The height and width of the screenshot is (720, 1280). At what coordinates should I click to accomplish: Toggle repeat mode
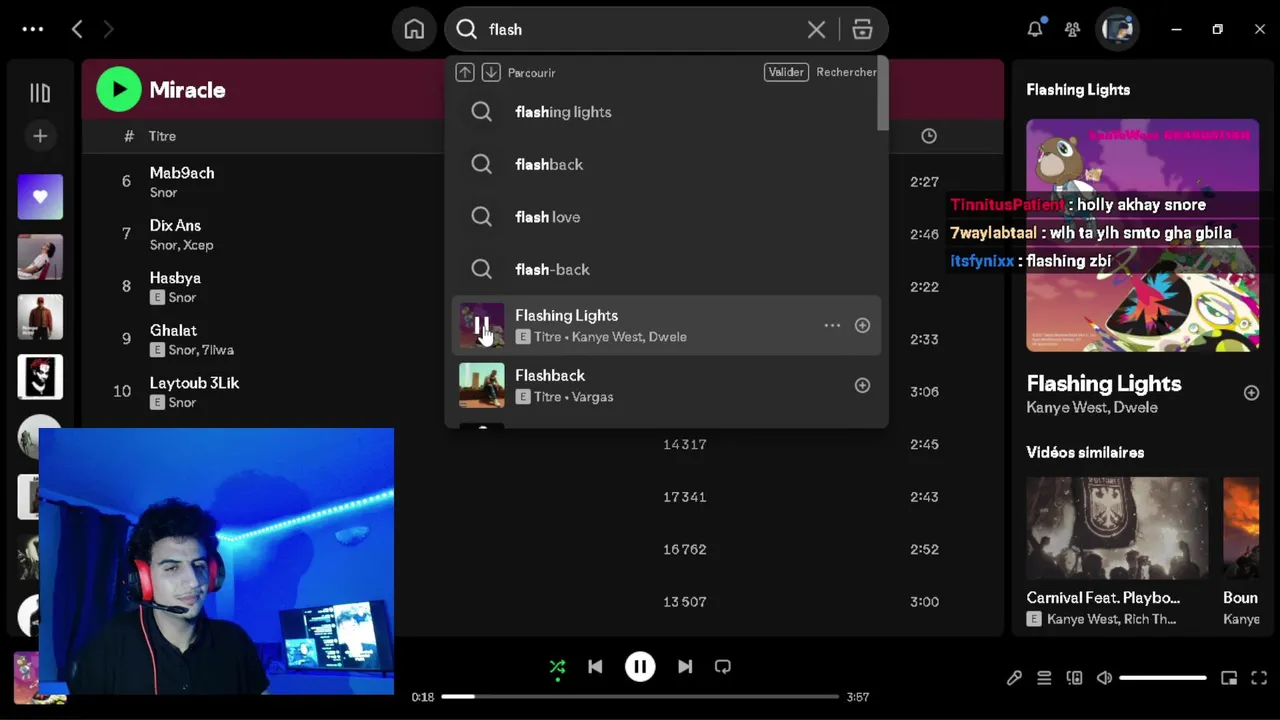[723, 666]
